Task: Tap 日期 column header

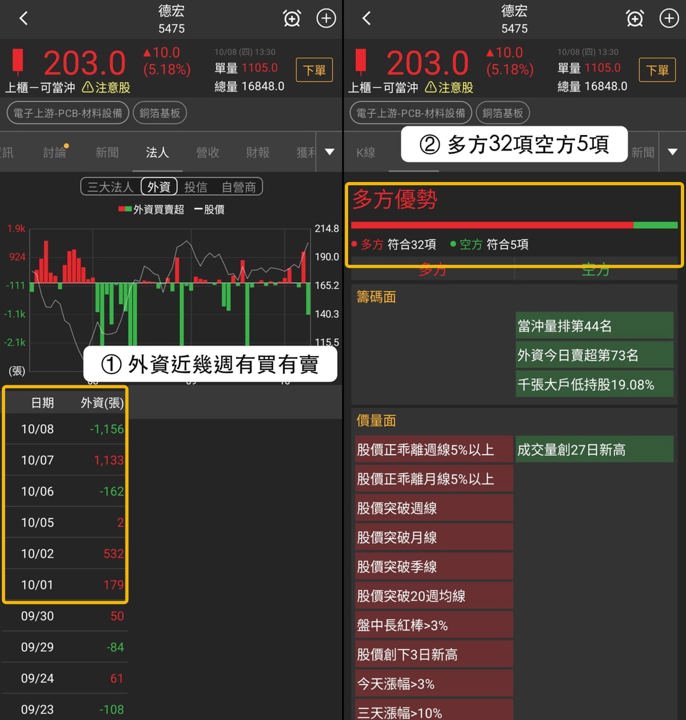Action: click(42, 403)
